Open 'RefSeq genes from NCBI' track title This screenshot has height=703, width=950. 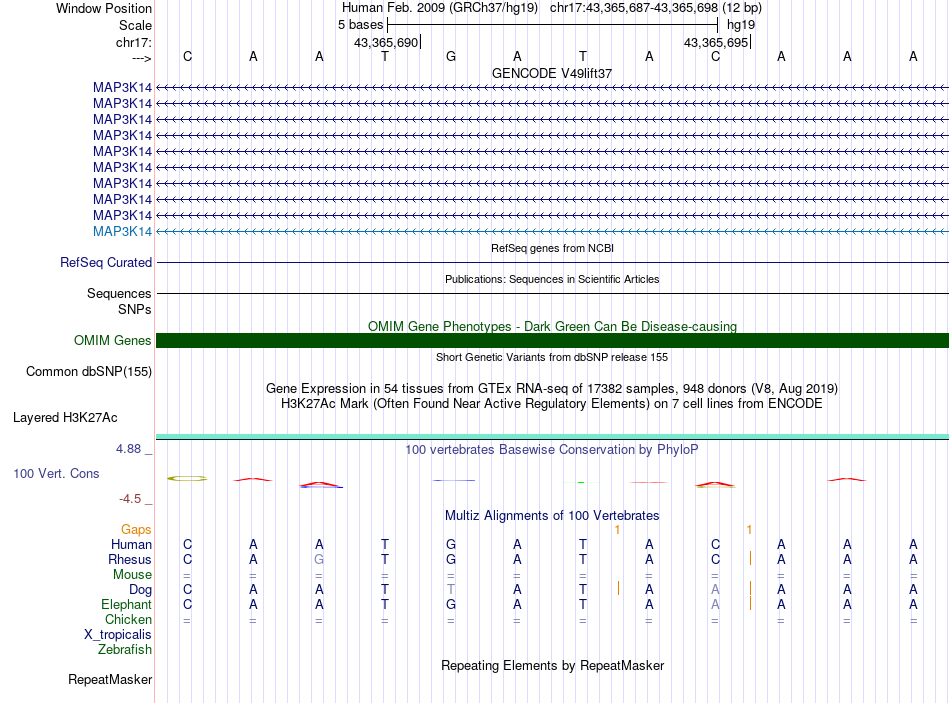pos(552,248)
